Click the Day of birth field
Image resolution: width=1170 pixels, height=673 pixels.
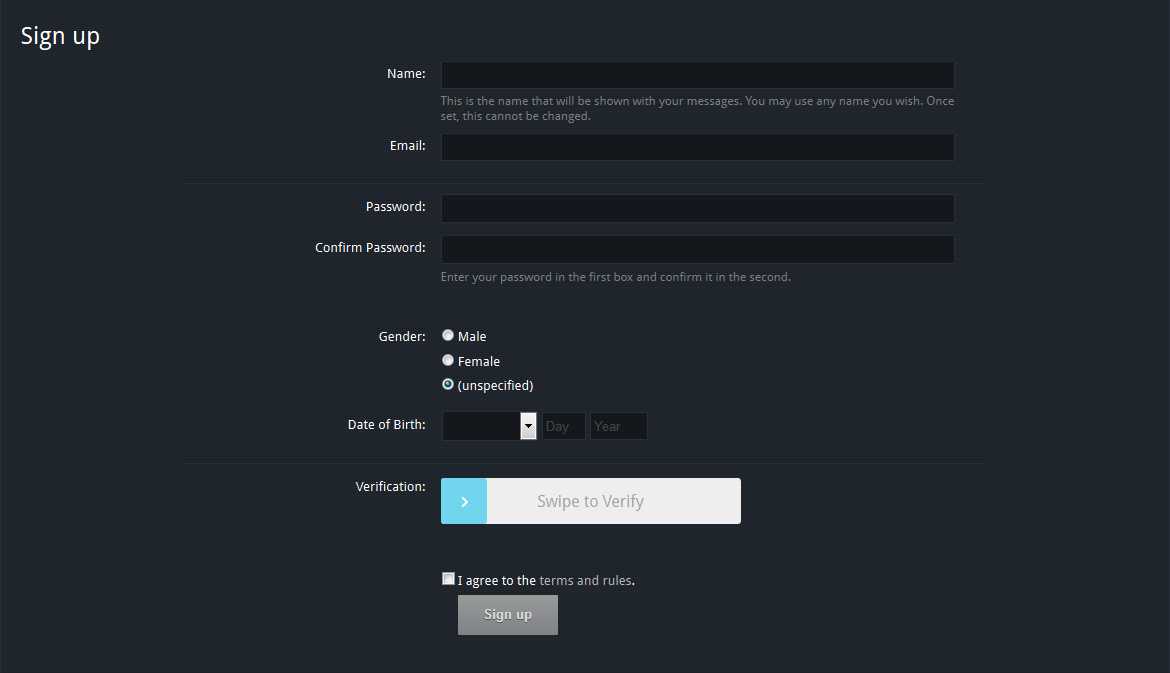tap(563, 426)
